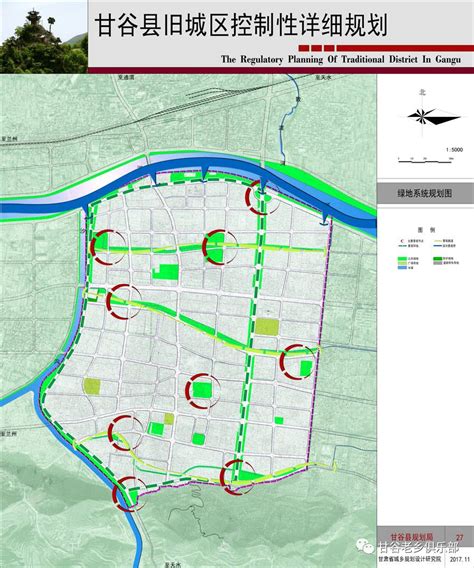The height and width of the screenshot is (568, 474).
Task: Pick the blue water legend swatch
Action: (402, 267)
